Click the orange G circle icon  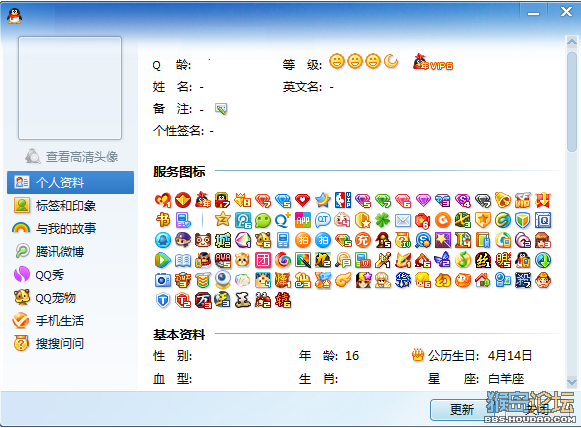[443, 220]
